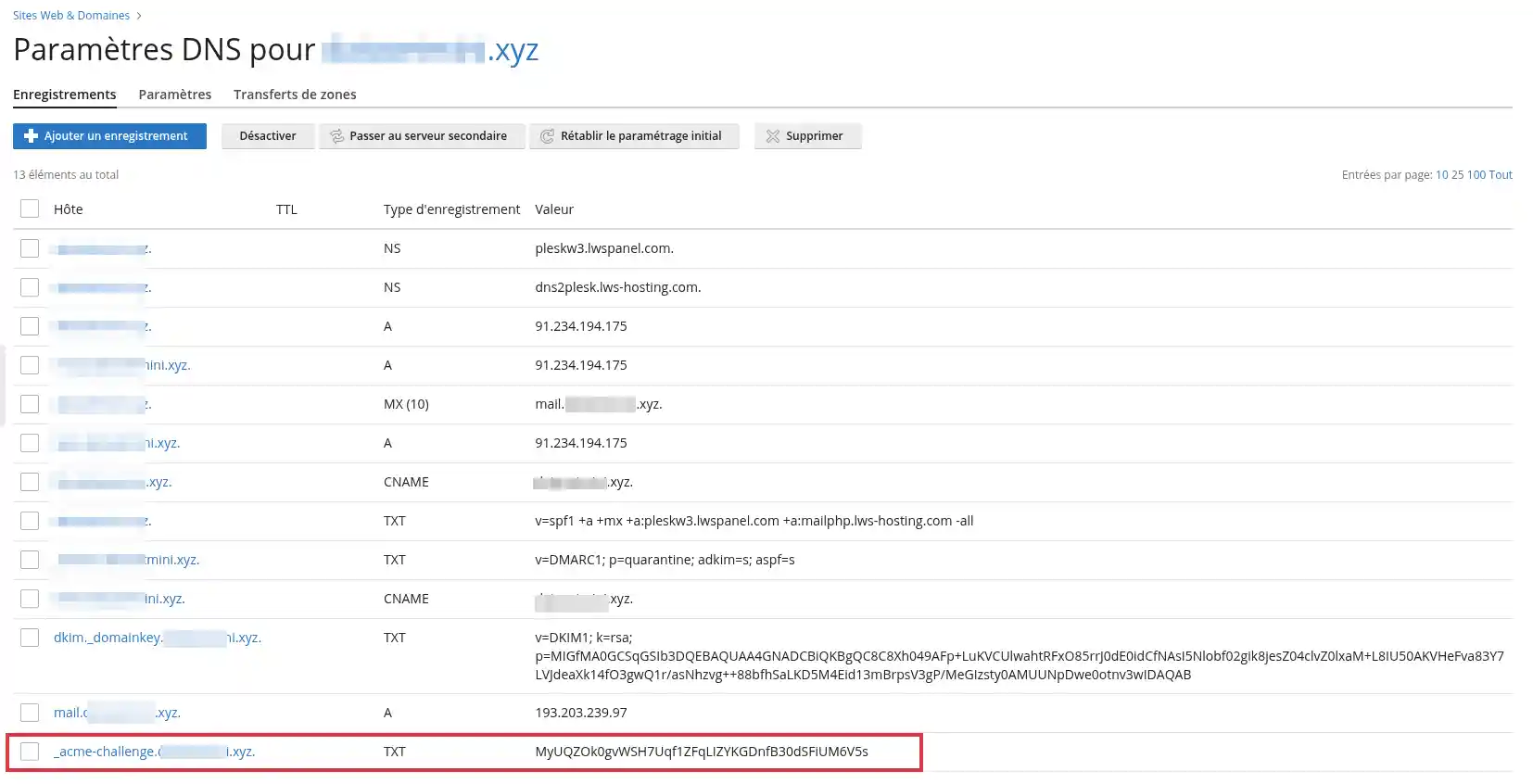Click the X icon beside Supprimer

point(773,136)
